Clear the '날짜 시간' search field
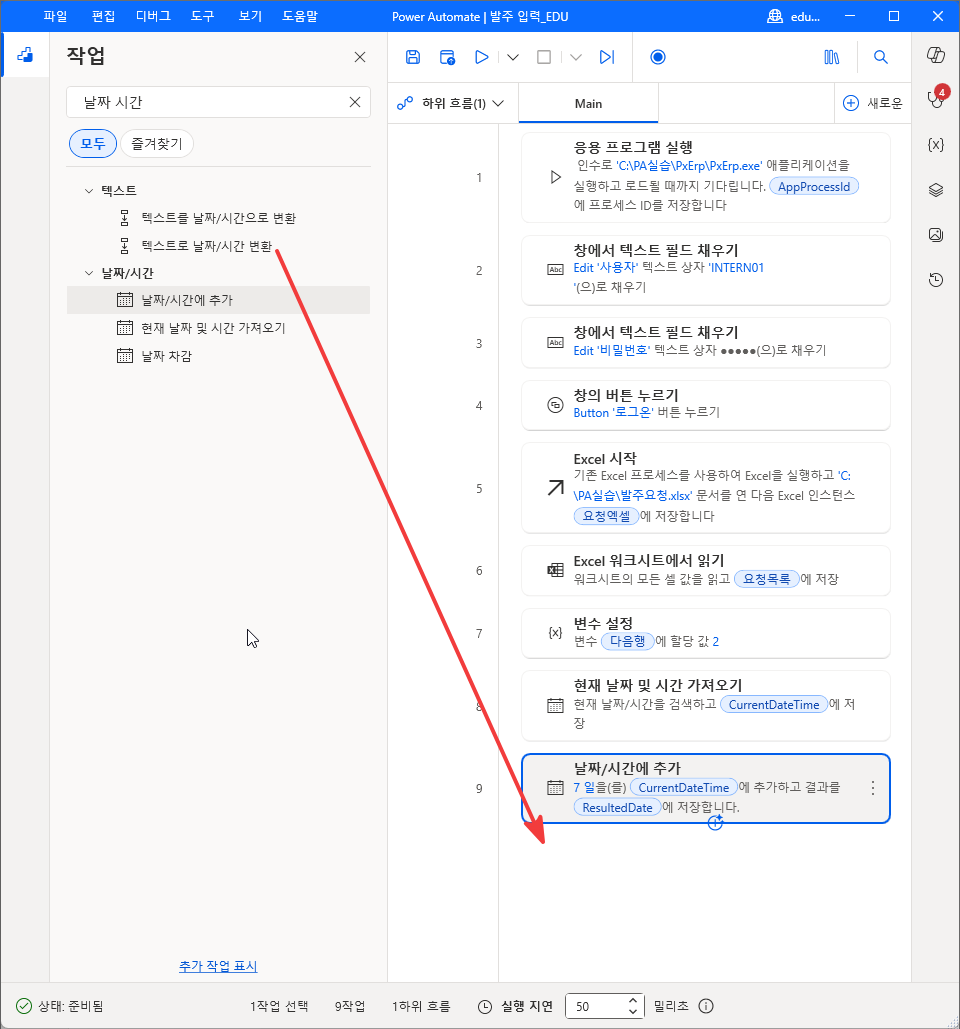This screenshot has width=960, height=1029. click(x=355, y=102)
